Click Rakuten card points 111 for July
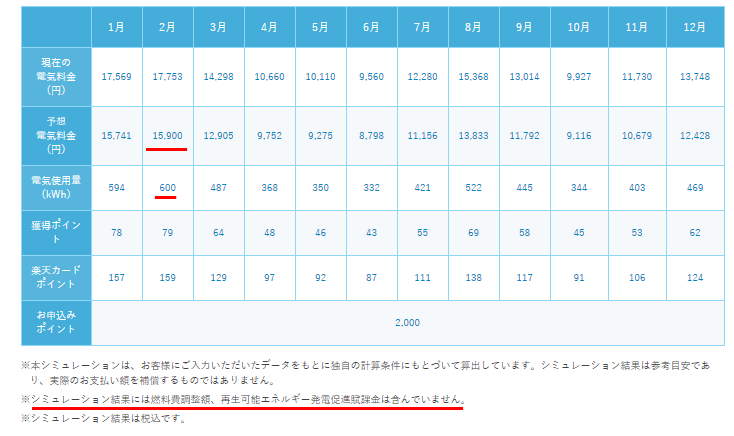 [x=423, y=278]
